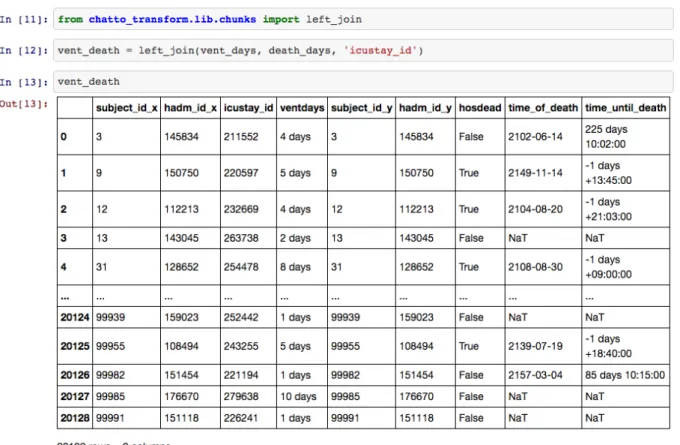The image size is (680, 445).
Task: Click the hosdead column header
Action: click(x=480, y=108)
